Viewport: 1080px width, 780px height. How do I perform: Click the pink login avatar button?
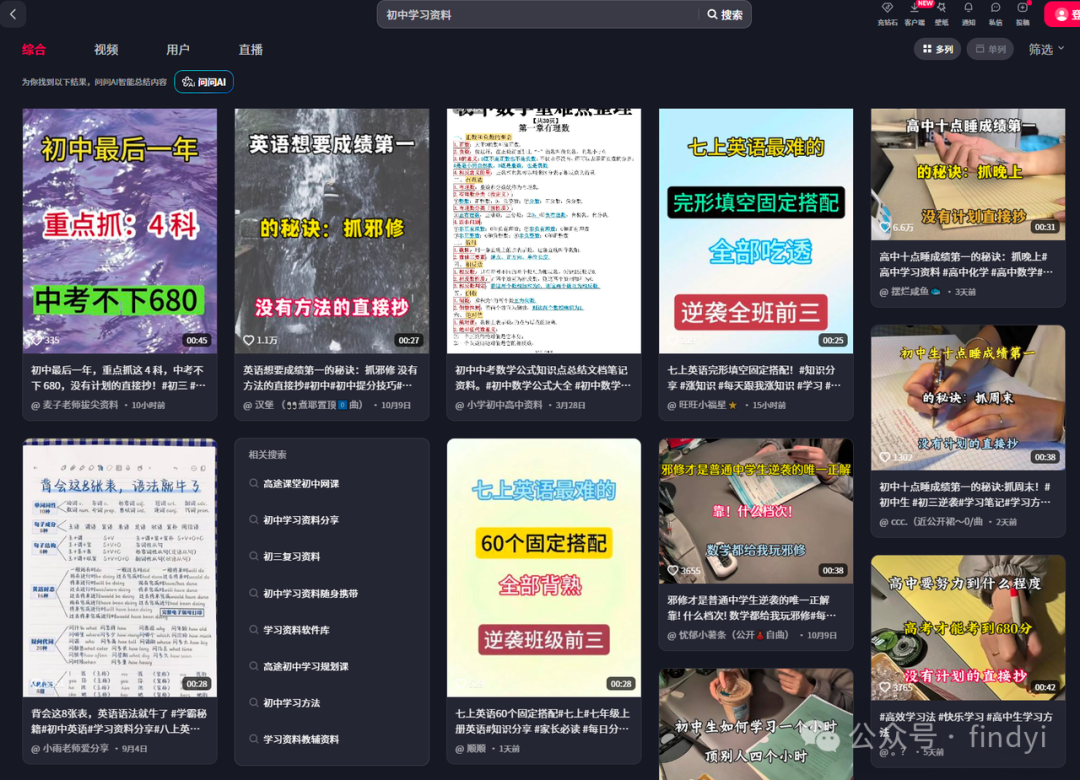tap(1062, 14)
